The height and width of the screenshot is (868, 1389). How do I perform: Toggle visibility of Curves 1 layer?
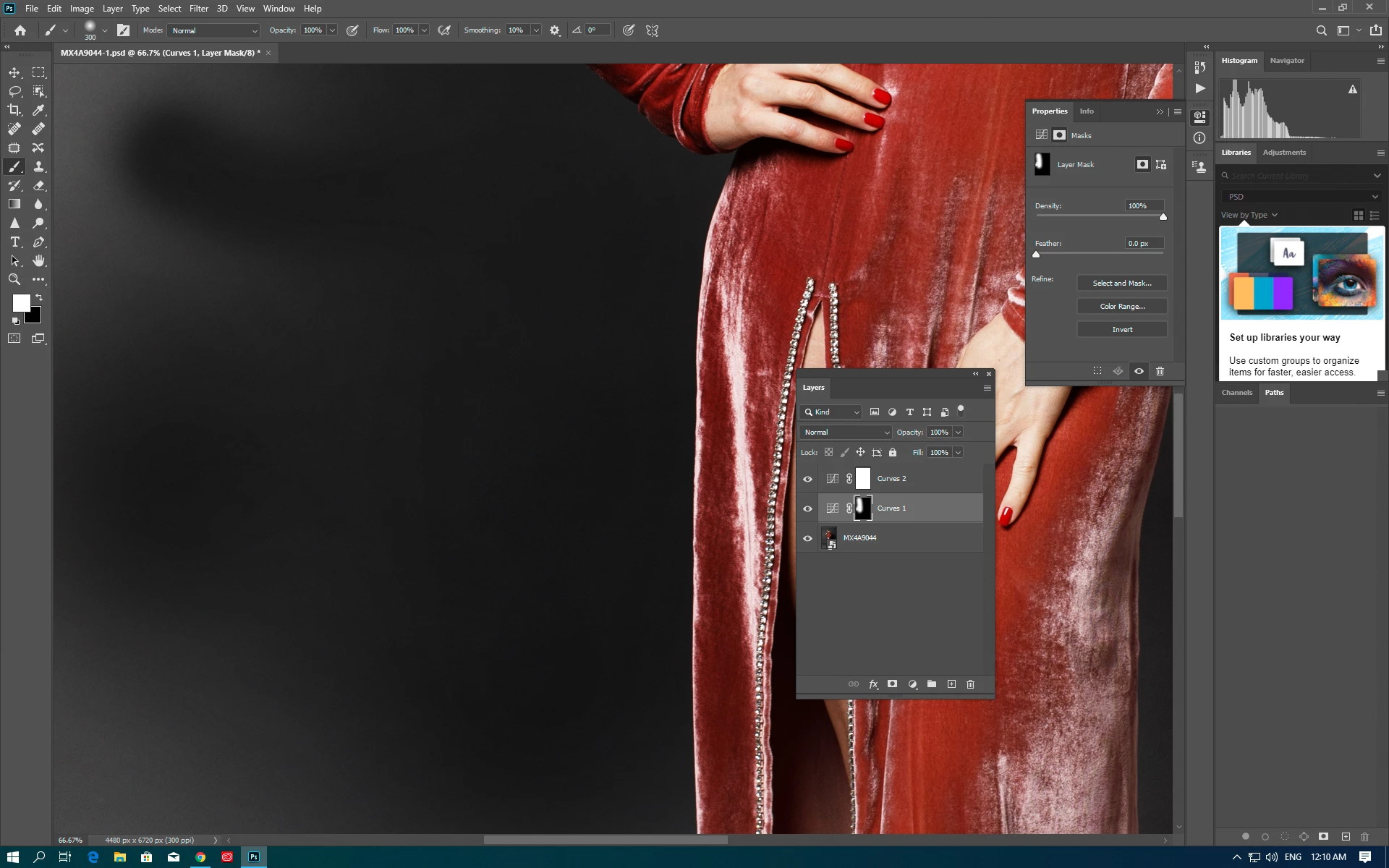point(808,509)
